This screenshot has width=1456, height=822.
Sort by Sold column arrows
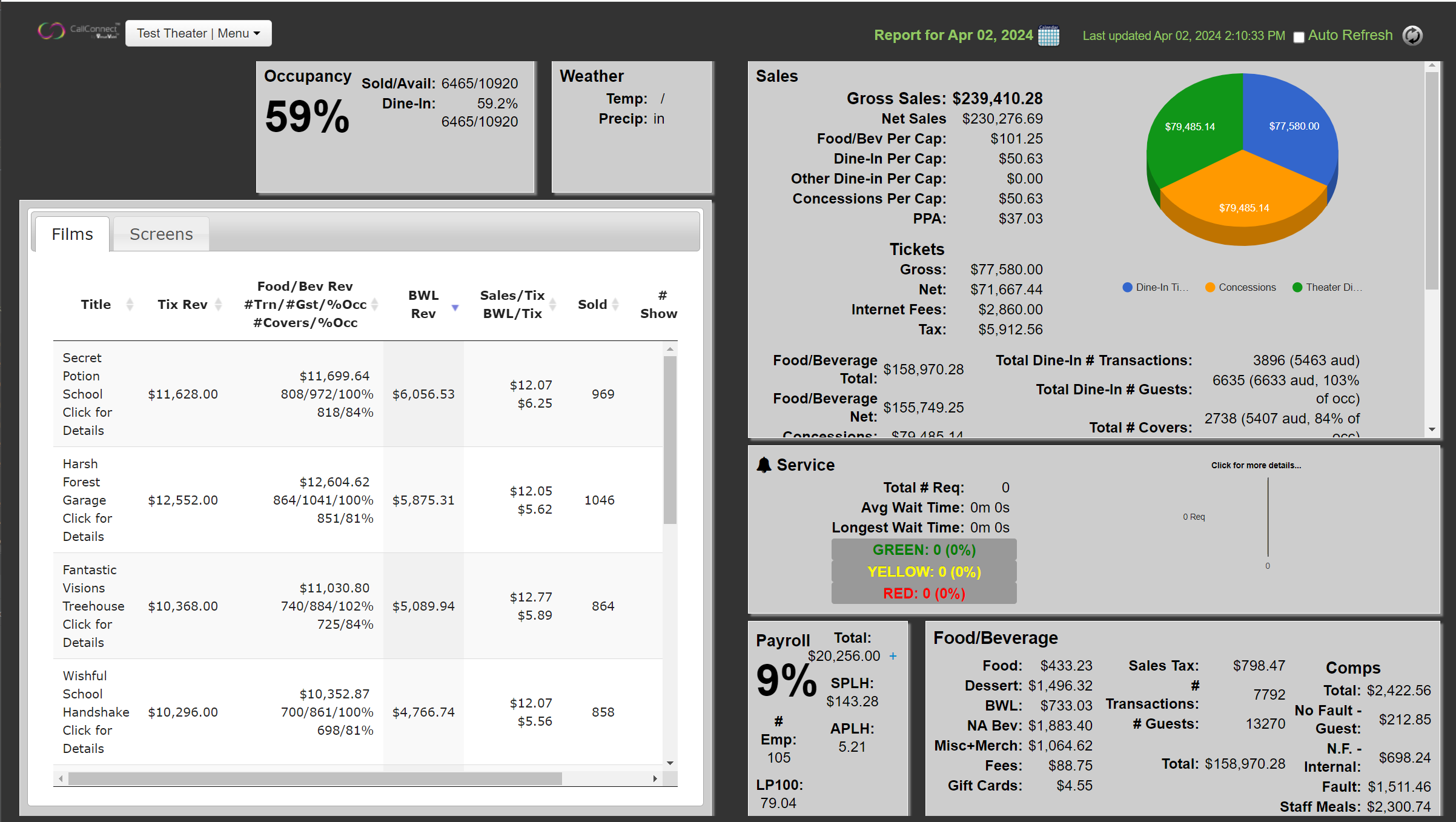click(x=615, y=304)
